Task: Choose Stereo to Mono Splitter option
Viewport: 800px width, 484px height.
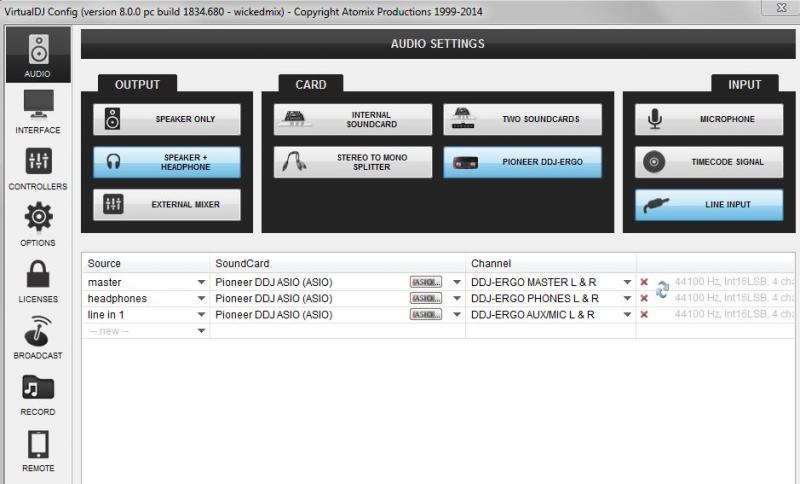Action: pyautogui.click(x=353, y=162)
